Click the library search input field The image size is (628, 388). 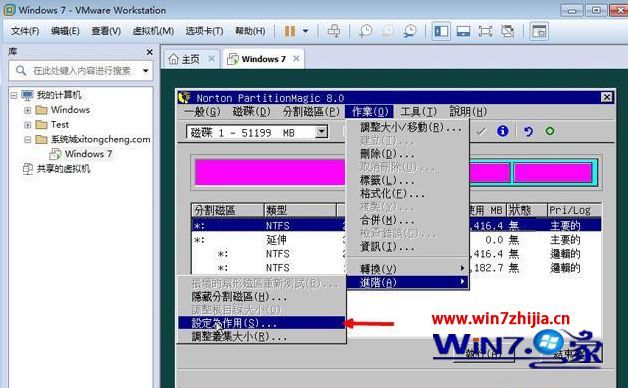pyautogui.click(x=80, y=71)
